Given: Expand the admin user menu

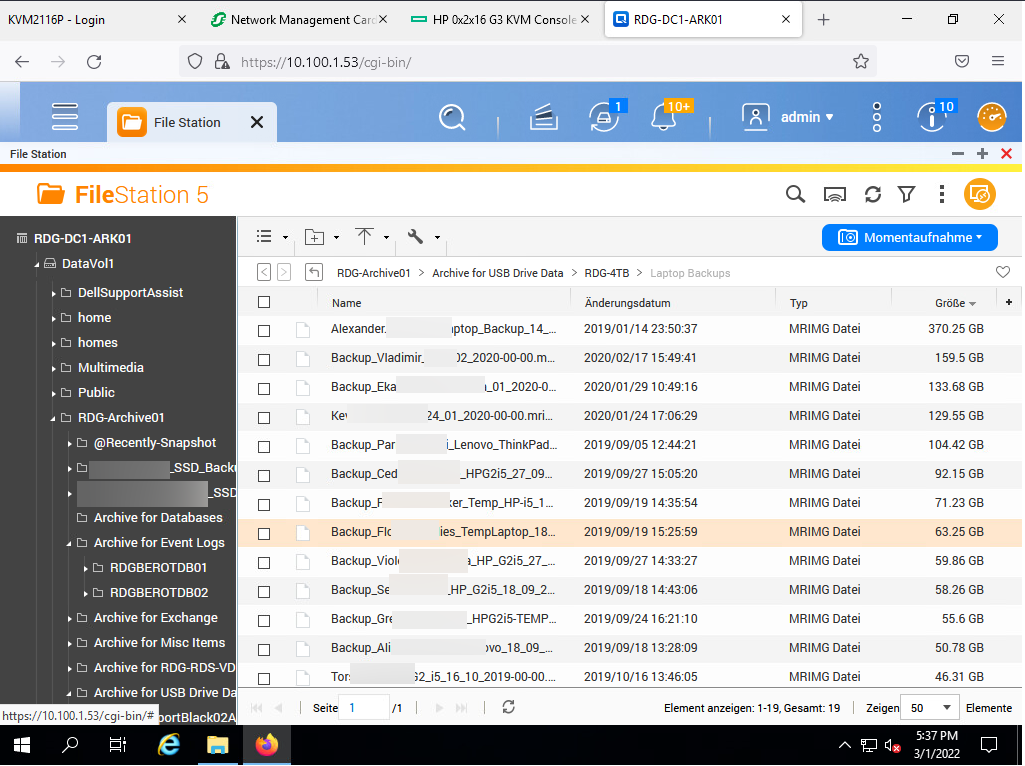Looking at the screenshot, I should click(x=788, y=117).
